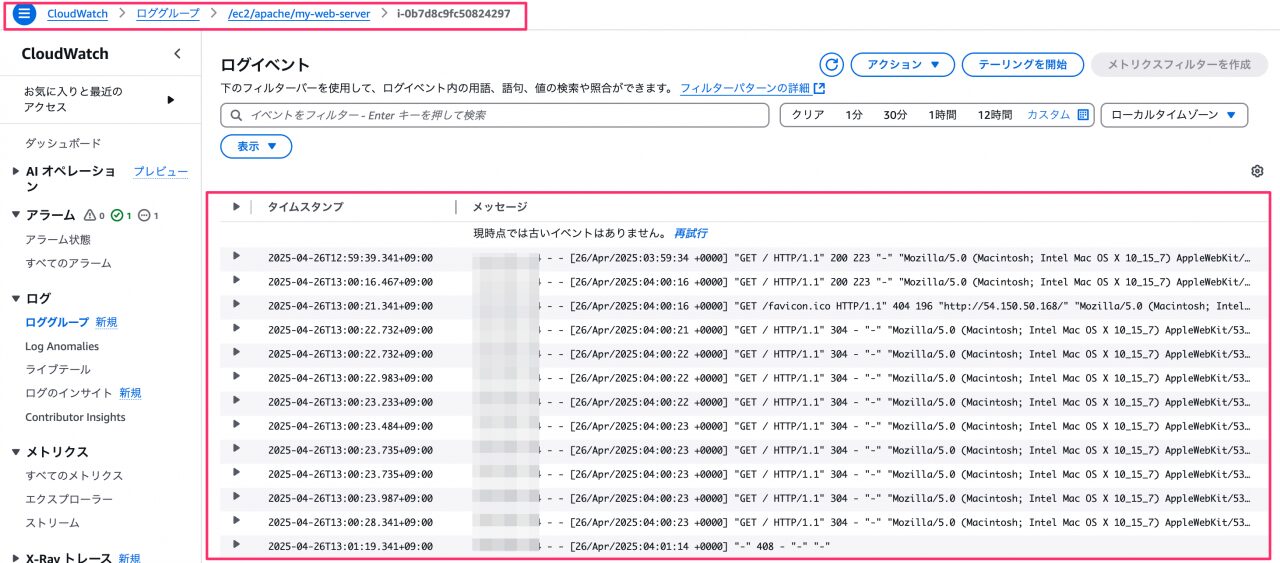This screenshot has height=563, width=1280.
Task: Expand all rows with header triangle
Action: pyautogui.click(x=236, y=207)
